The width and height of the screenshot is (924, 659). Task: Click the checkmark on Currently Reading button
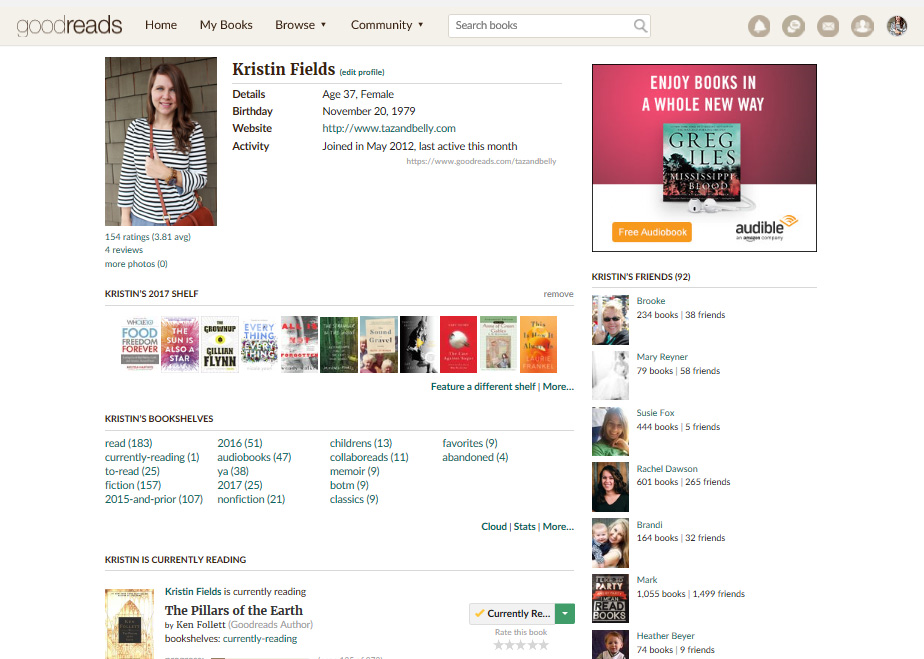tap(480, 613)
